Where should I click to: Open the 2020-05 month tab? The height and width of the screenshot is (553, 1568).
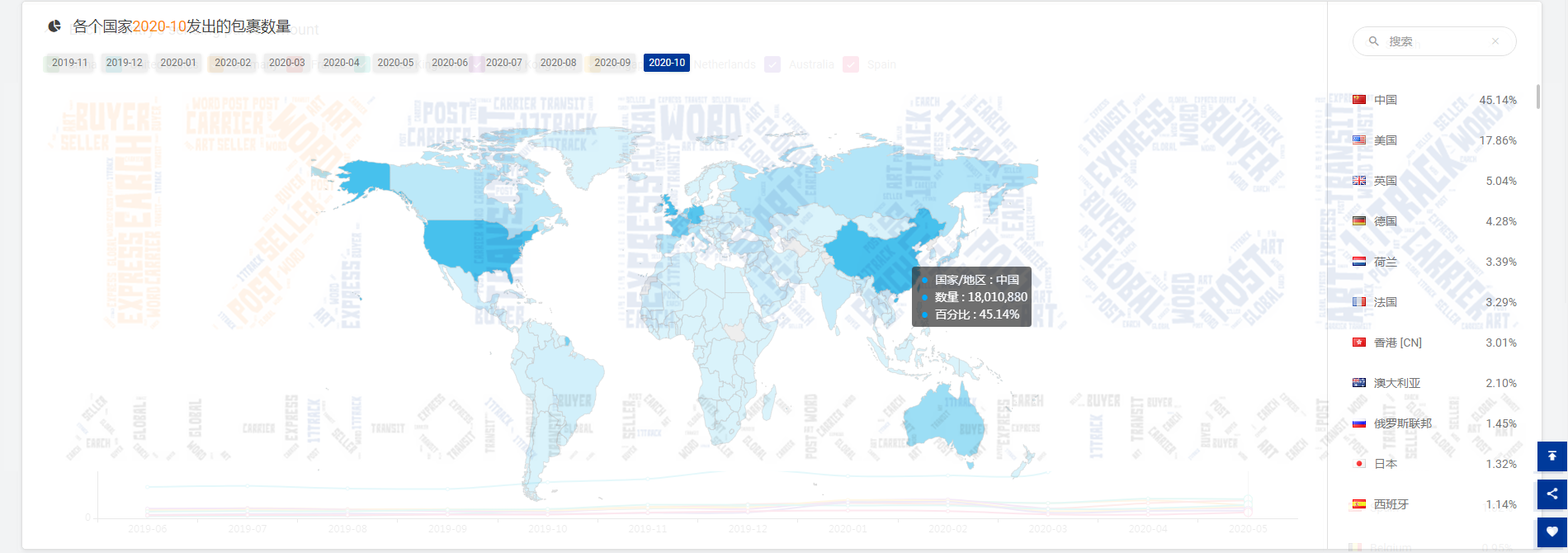[x=395, y=63]
